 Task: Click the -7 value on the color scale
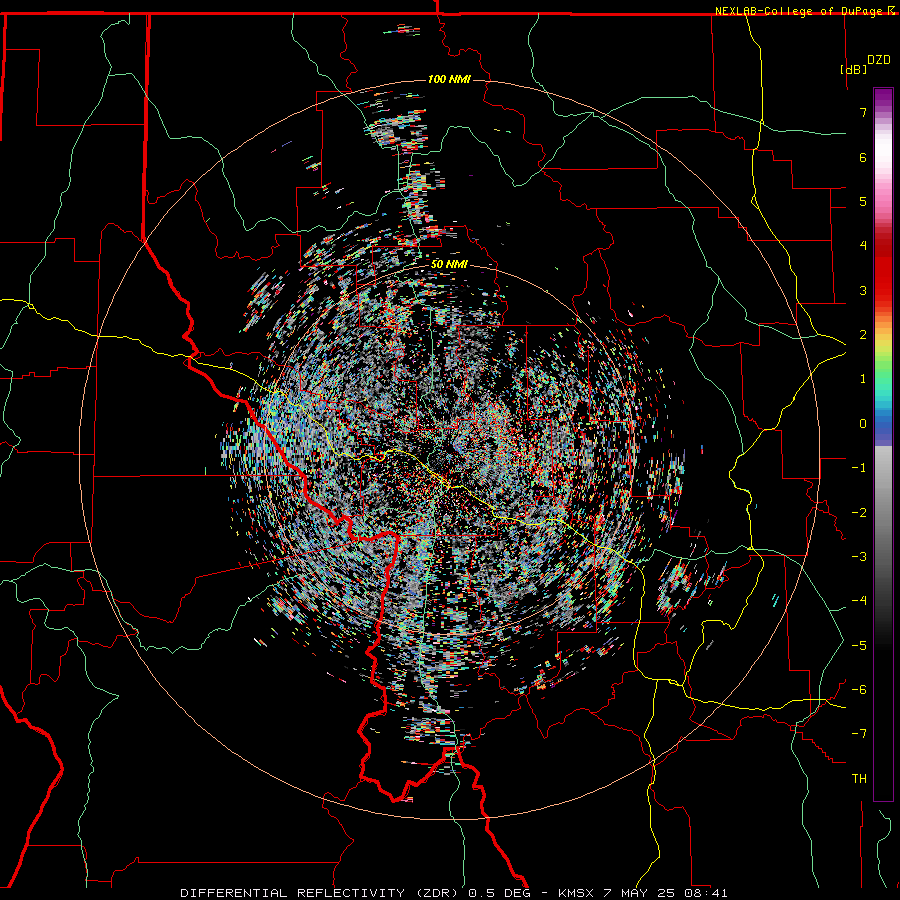(859, 734)
